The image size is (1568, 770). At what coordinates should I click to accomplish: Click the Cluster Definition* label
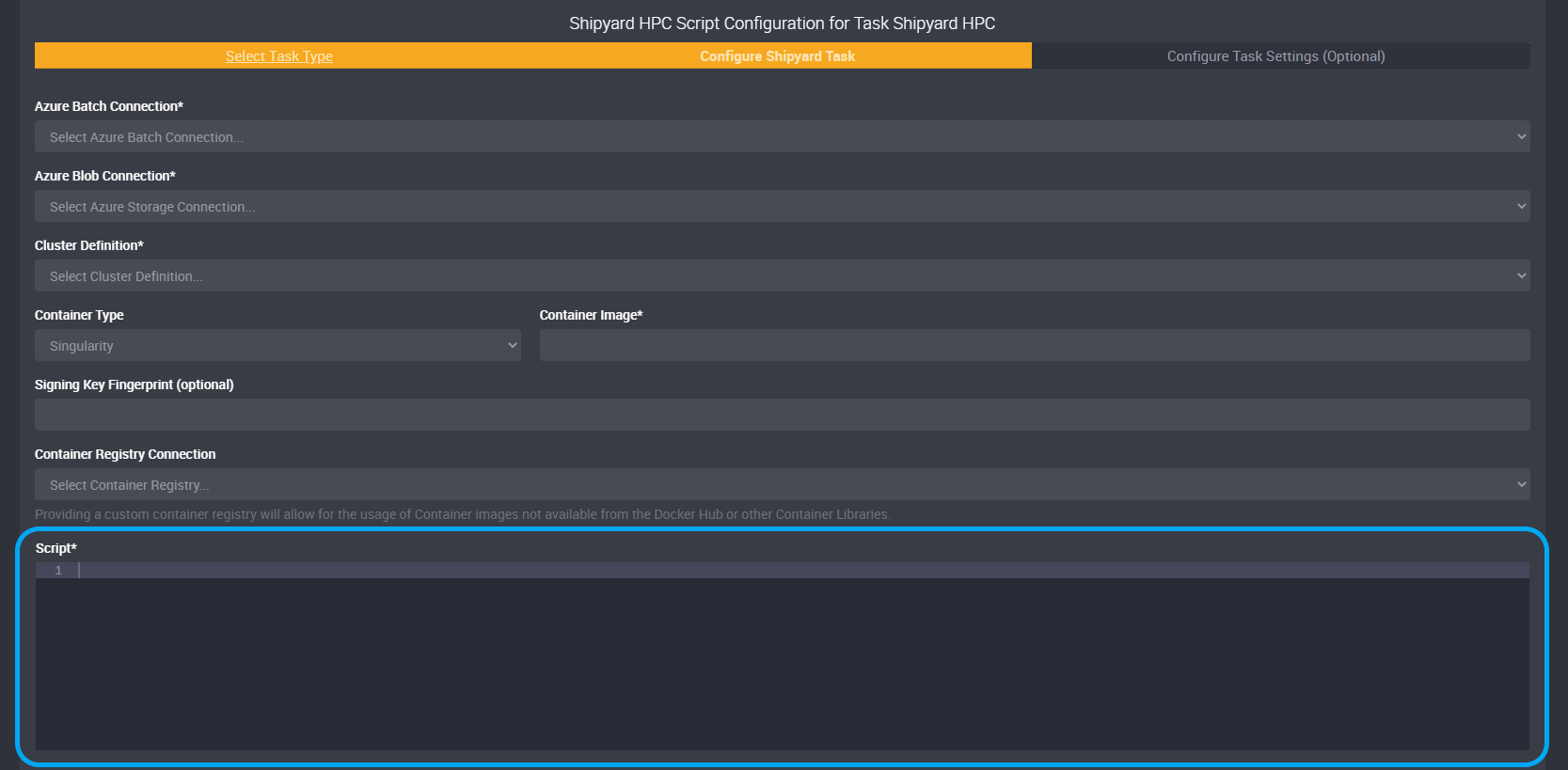point(89,245)
